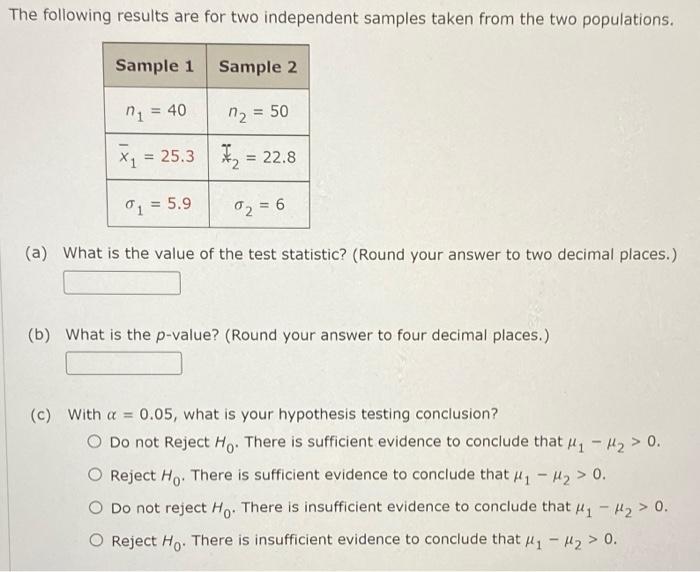The width and height of the screenshot is (700, 572).
Task: Select 'Reject H0, insufficient evidence' option
Action: tap(96, 541)
